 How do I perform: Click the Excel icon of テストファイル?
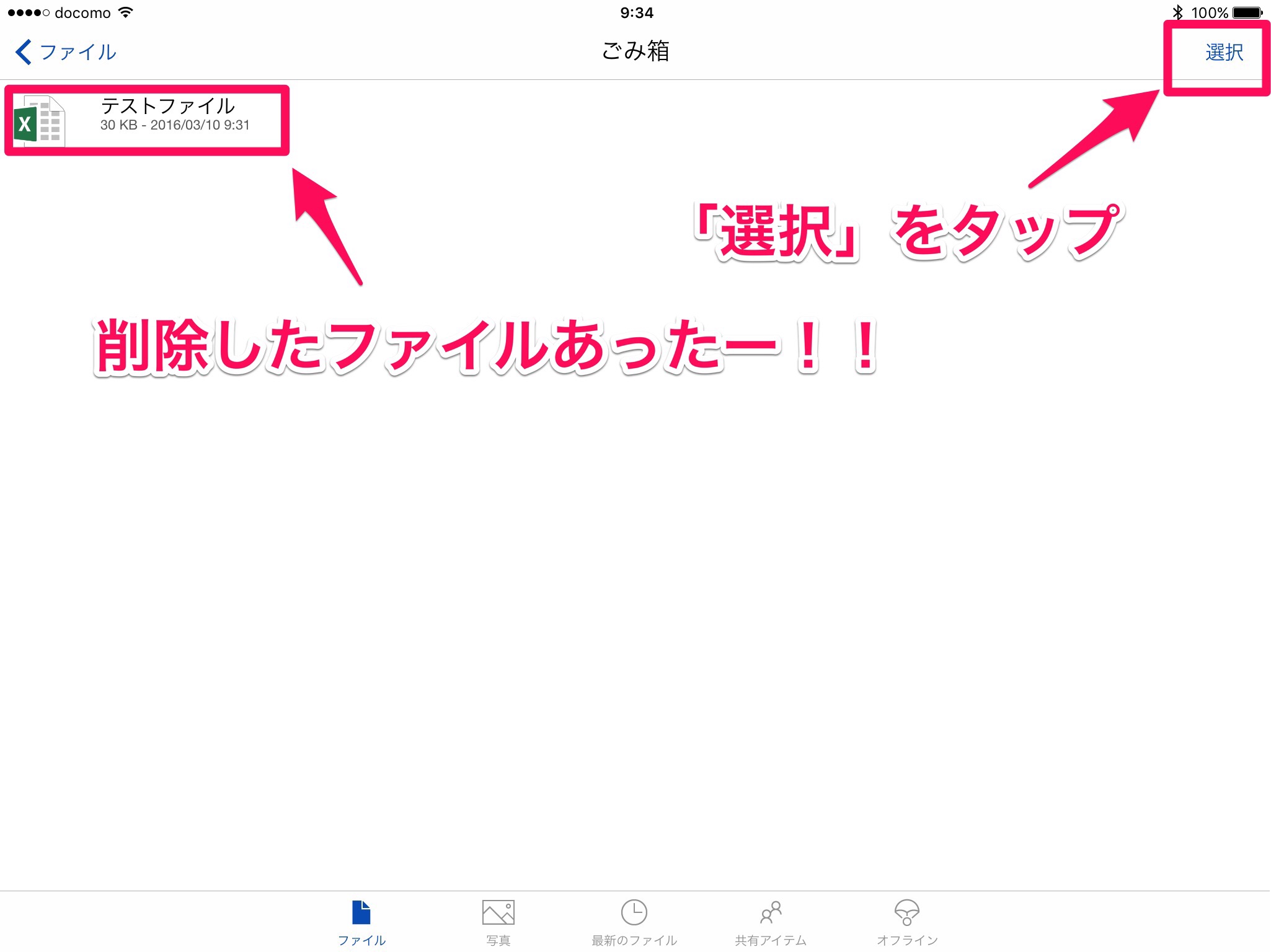click(38, 121)
